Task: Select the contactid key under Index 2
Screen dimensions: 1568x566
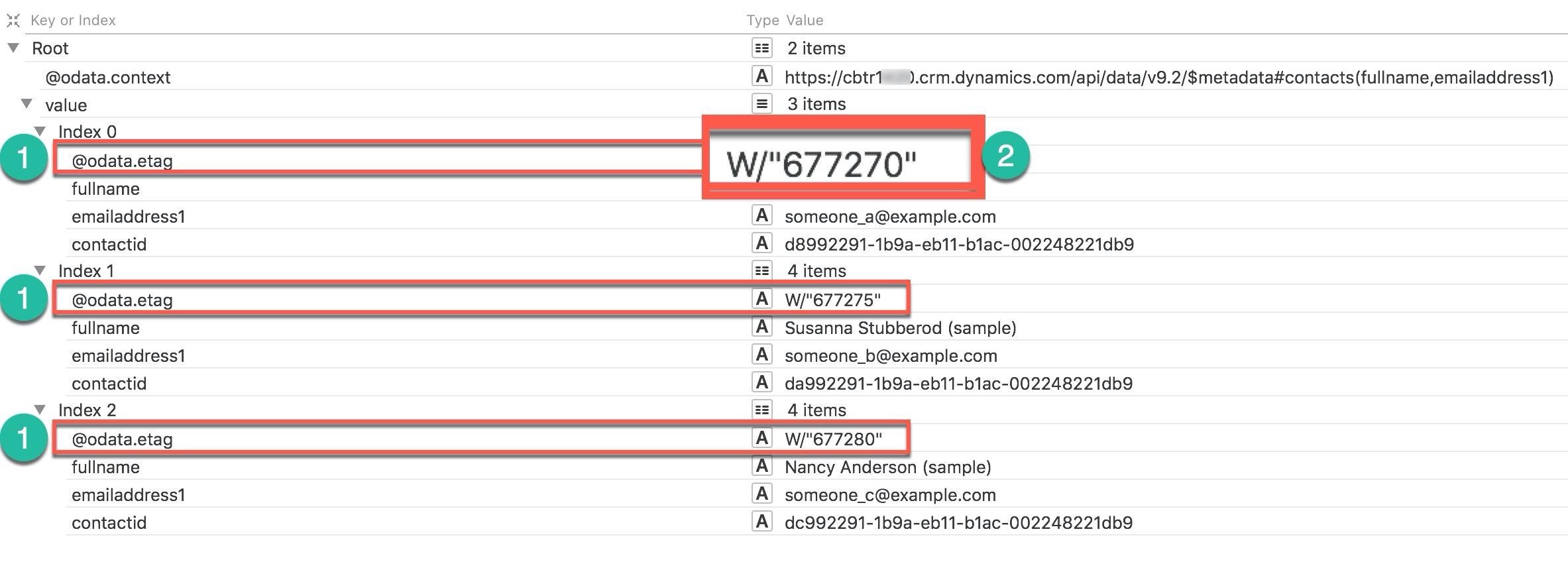Action: click(109, 523)
